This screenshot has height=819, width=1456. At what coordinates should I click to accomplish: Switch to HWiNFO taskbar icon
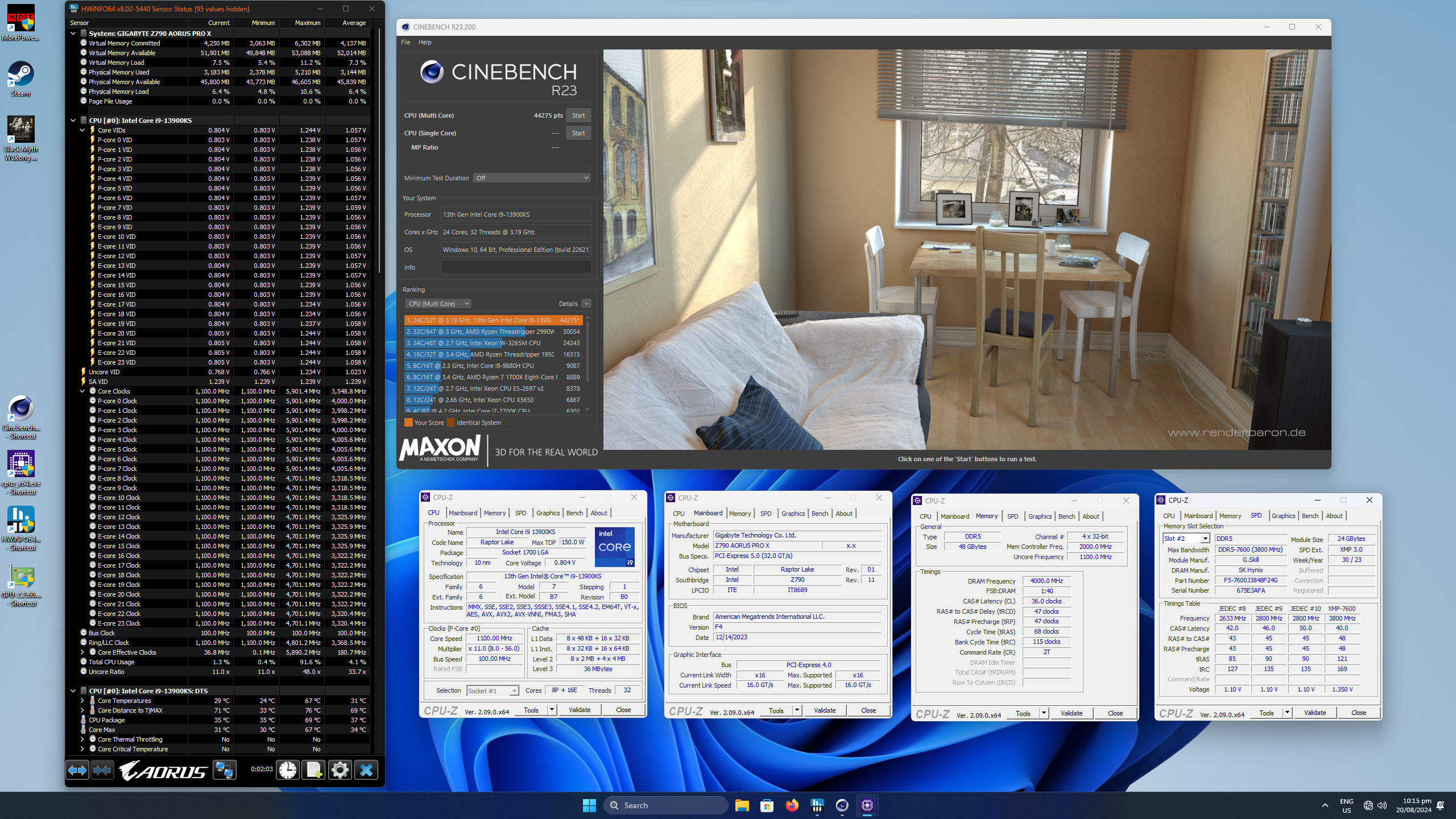(x=817, y=805)
